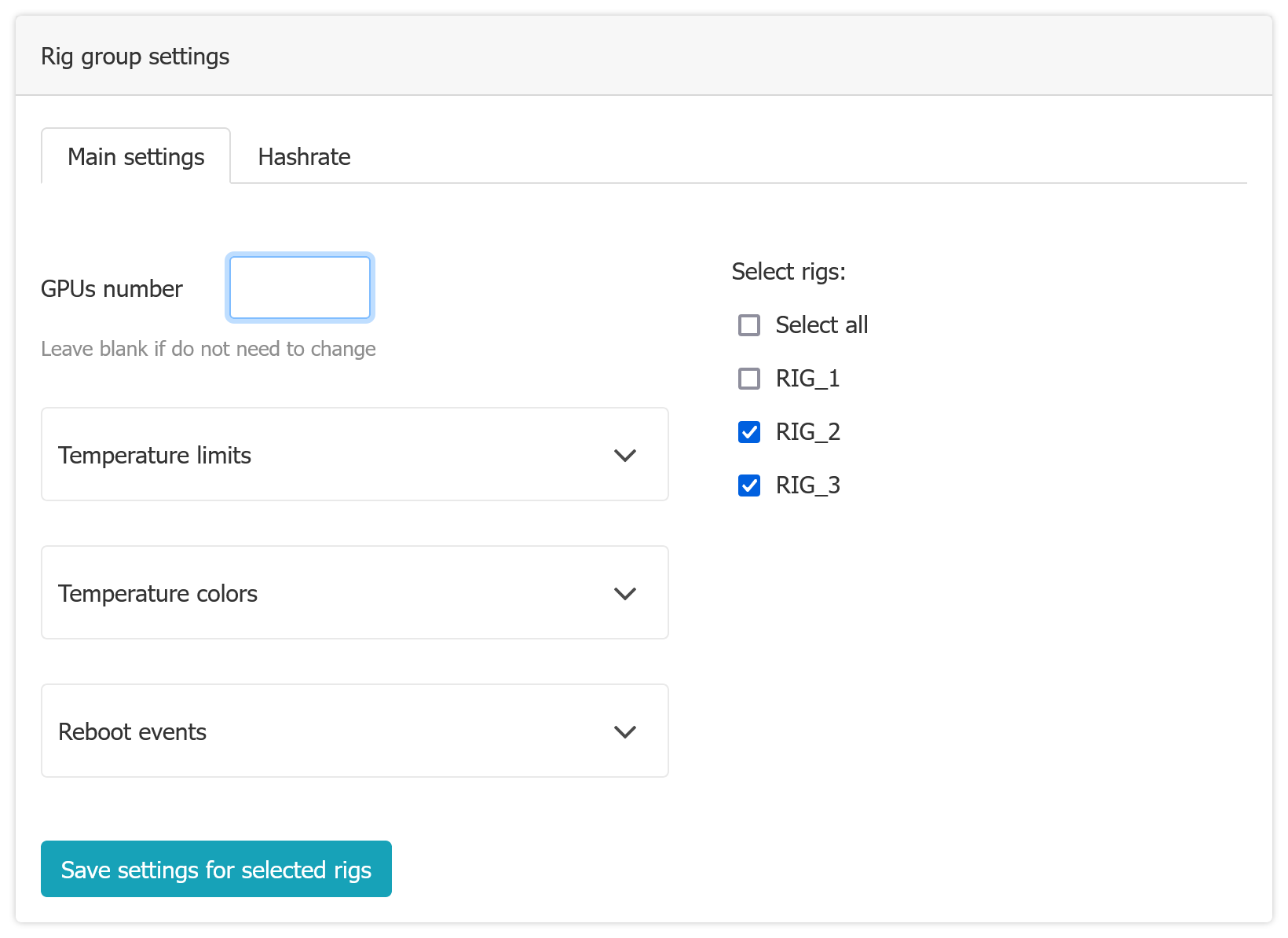Select the Main settings tab
This screenshot has width=1288, height=938.
click(136, 157)
